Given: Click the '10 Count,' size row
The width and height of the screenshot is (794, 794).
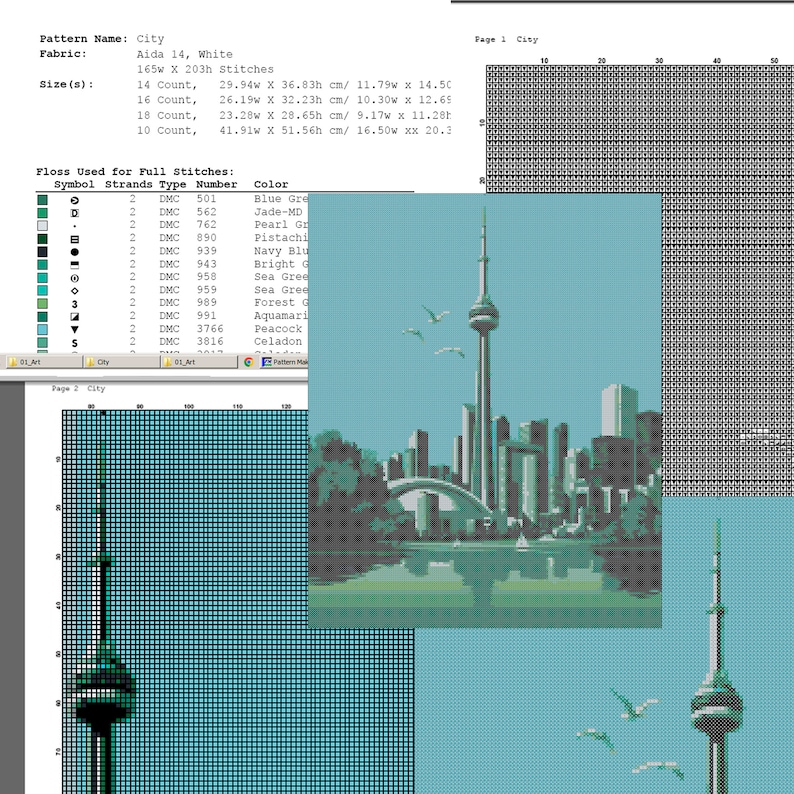Looking at the screenshot, I should point(293,130).
